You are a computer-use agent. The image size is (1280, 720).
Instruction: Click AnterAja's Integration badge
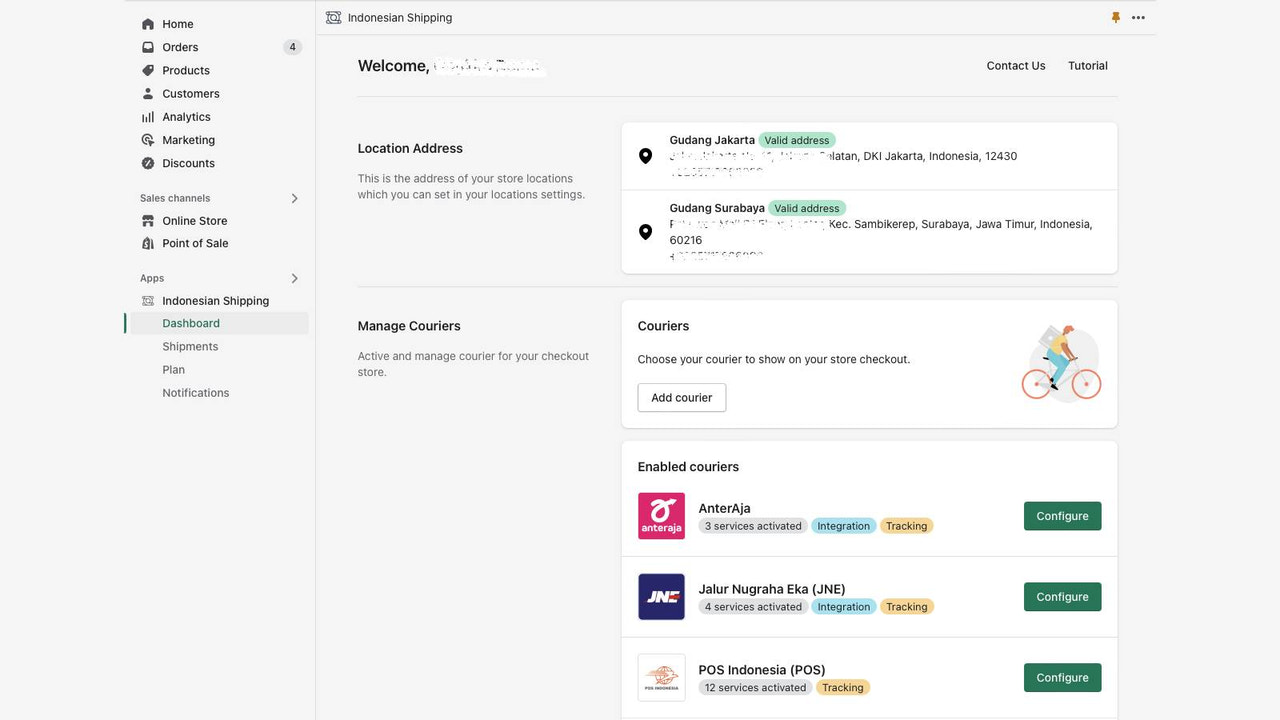point(844,526)
